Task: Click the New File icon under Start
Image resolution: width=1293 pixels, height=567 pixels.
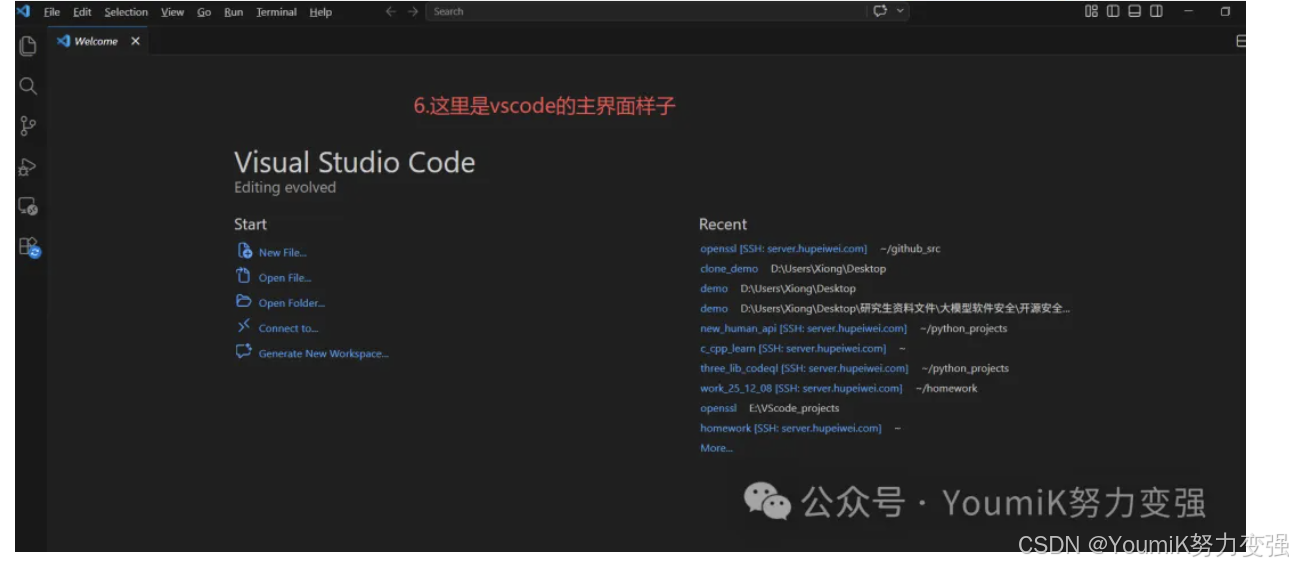Action: 244,252
